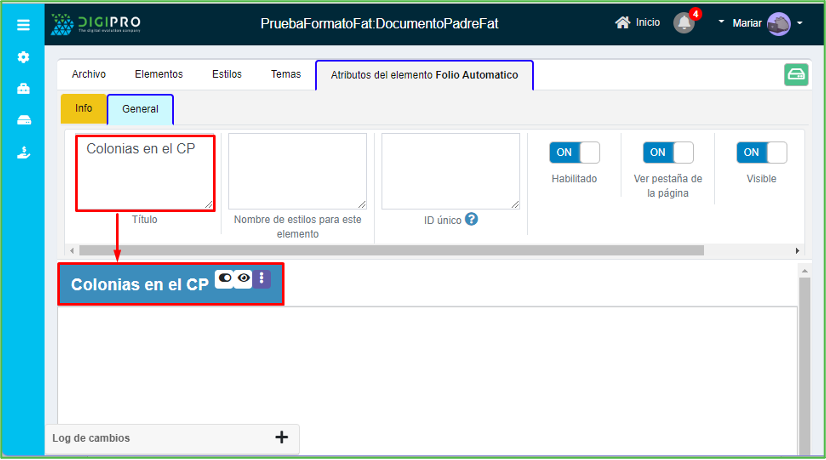The width and height of the screenshot is (826, 460).
Task: Click the Título text field
Action: (145, 172)
